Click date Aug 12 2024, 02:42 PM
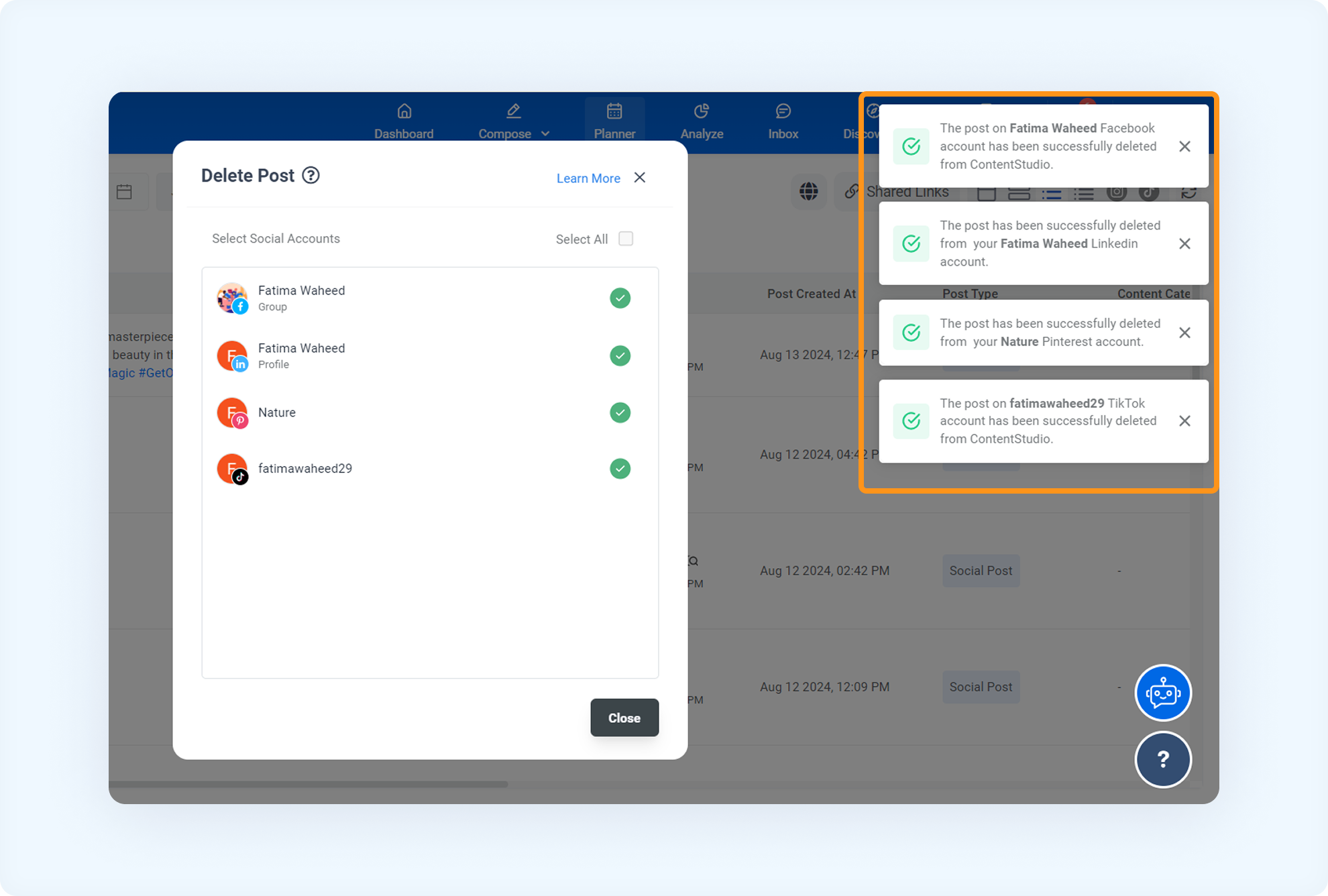The image size is (1328, 896). 825,571
